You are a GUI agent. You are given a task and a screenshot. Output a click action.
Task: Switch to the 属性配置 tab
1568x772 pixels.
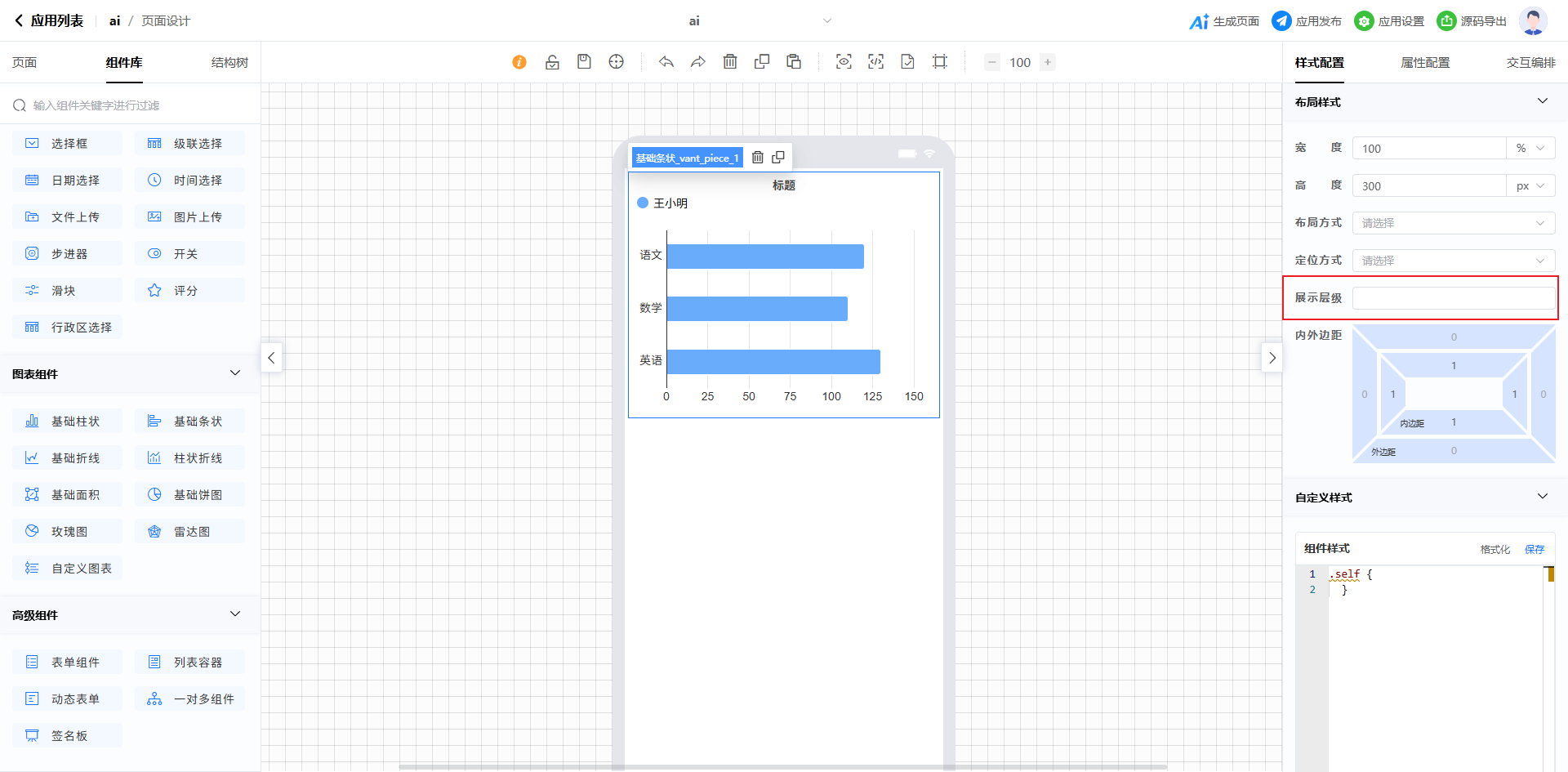click(x=1425, y=63)
